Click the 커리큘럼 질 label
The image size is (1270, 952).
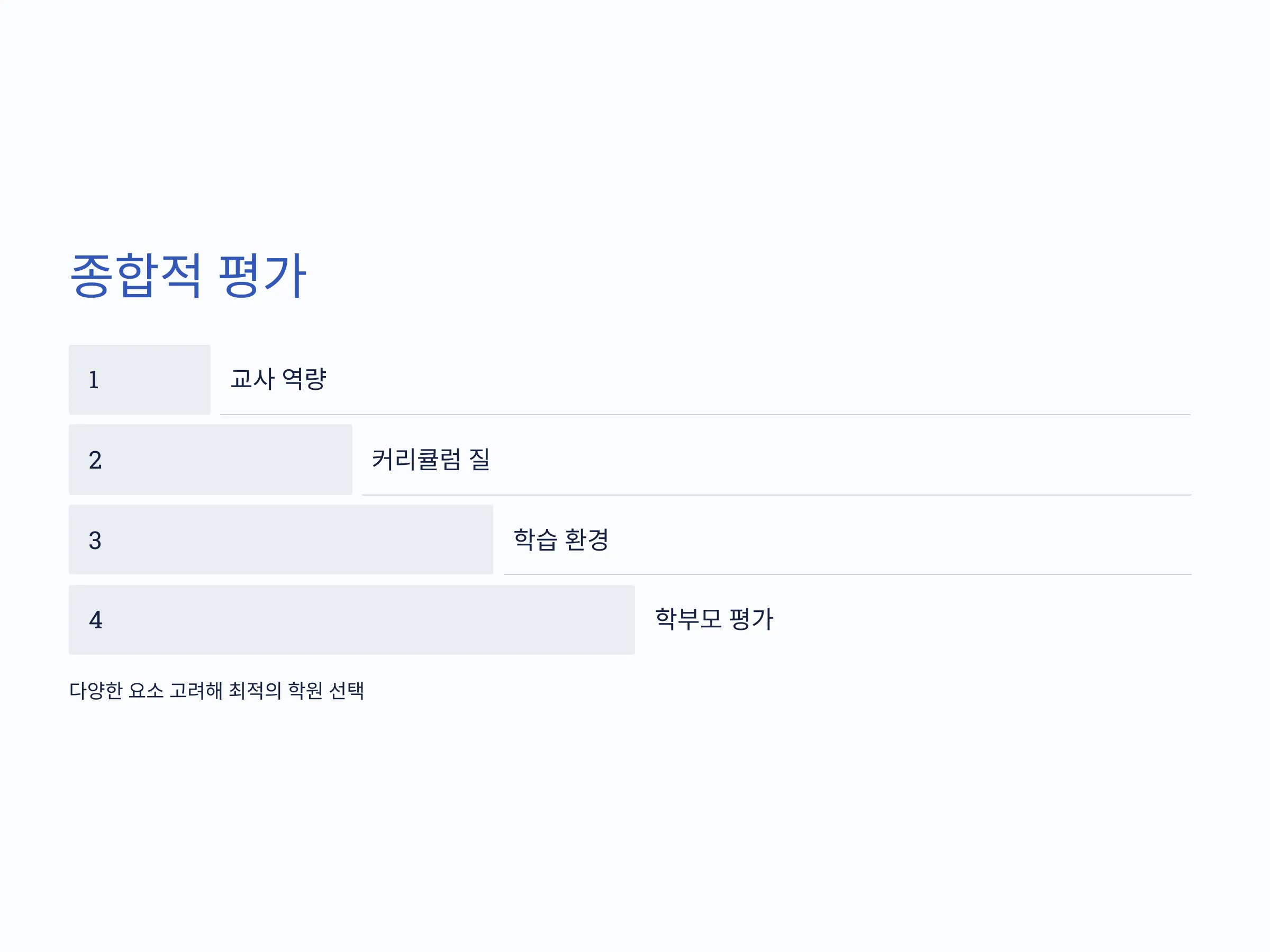(x=431, y=459)
